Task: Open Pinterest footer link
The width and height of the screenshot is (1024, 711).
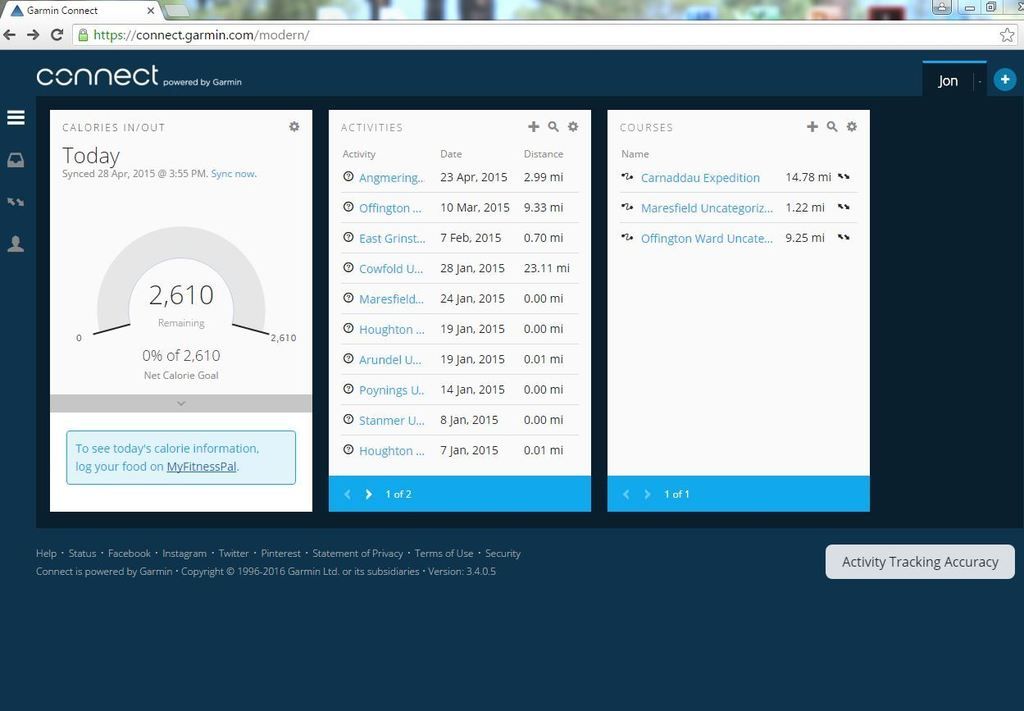Action: pos(281,553)
